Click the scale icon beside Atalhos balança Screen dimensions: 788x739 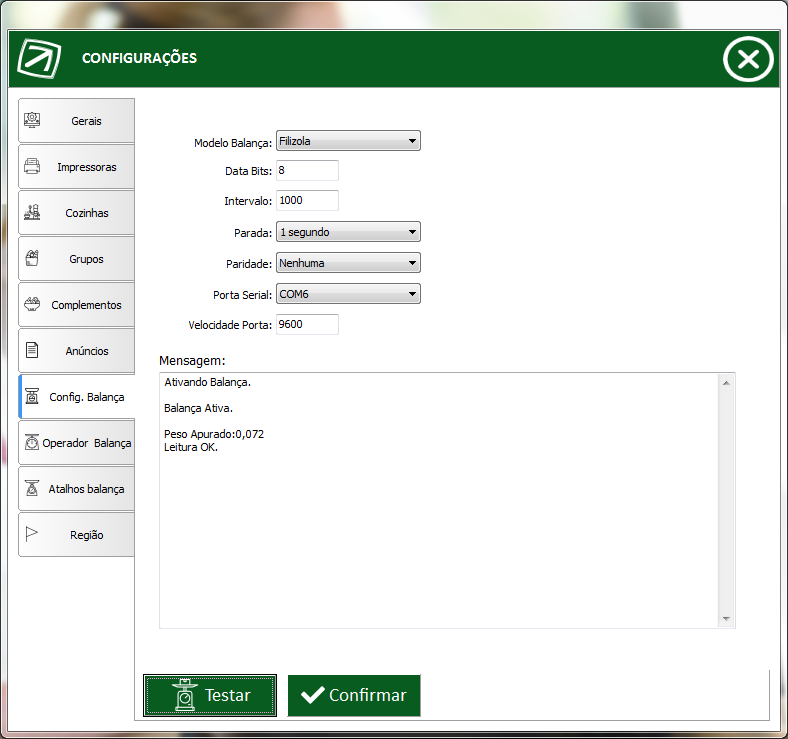32,488
